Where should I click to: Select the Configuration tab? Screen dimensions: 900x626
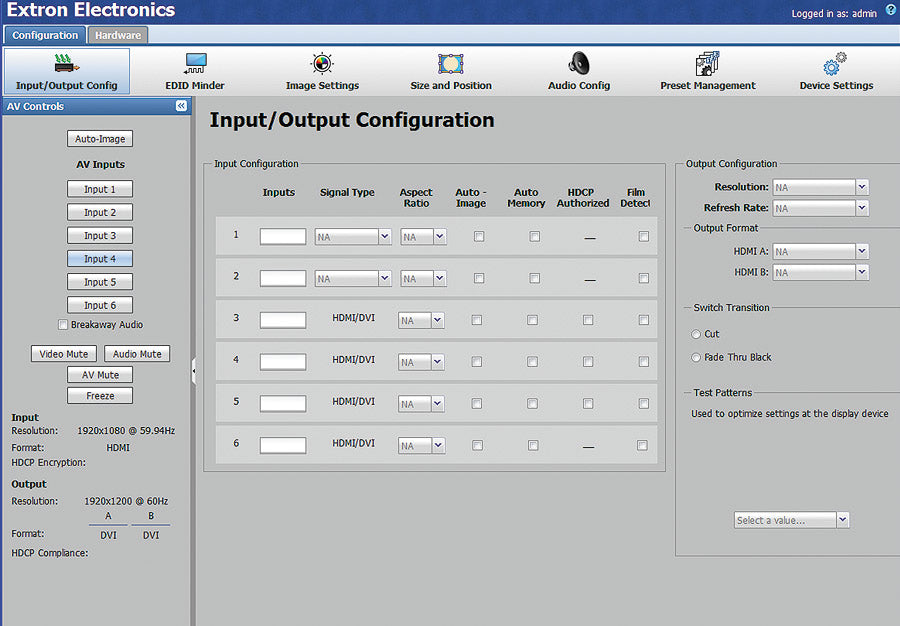[45, 35]
